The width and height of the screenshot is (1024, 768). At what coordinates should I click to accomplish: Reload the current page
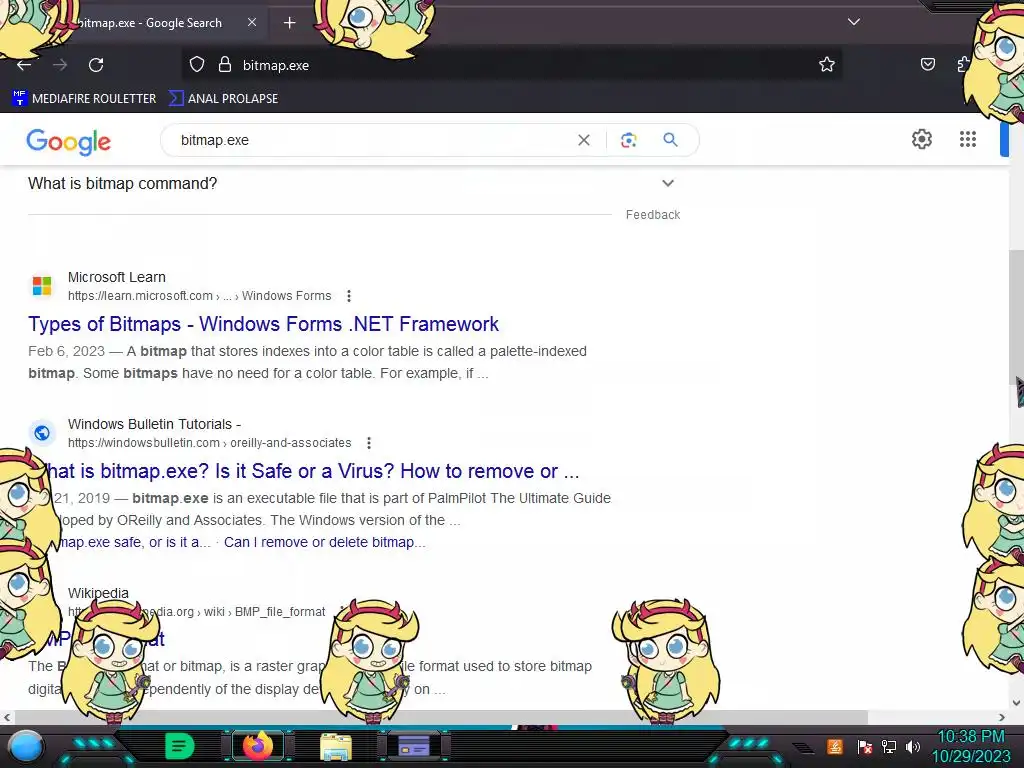coord(96,65)
